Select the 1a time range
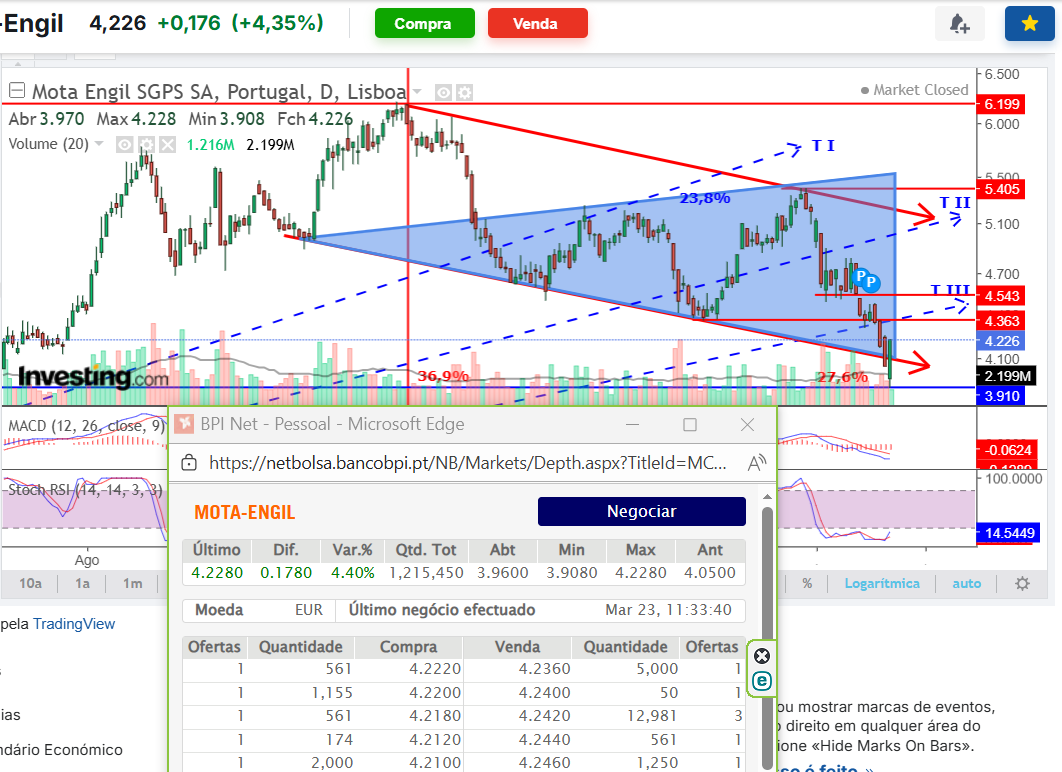The image size is (1062, 772). (82, 583)
